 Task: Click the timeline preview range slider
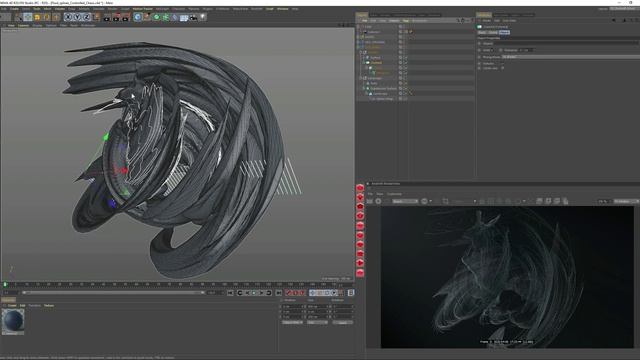(x=113, y=293)
